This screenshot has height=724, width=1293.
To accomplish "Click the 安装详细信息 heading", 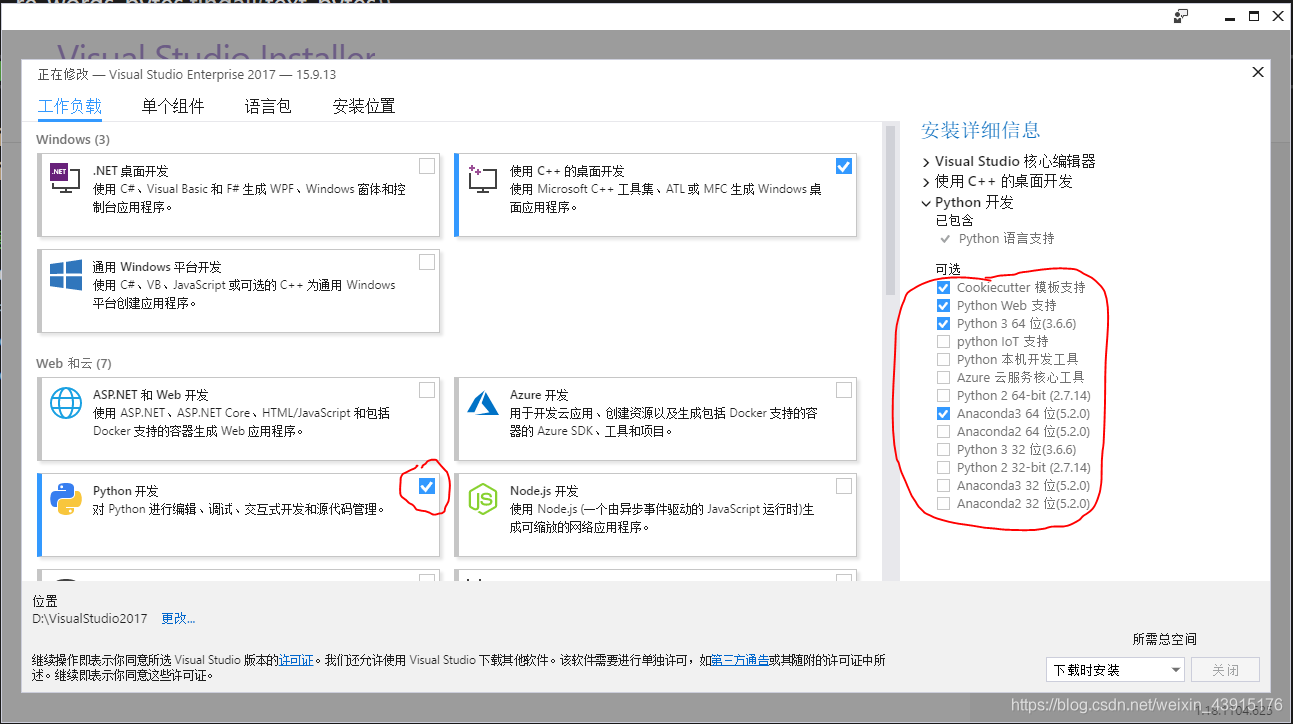I will (x=981, y=130).
